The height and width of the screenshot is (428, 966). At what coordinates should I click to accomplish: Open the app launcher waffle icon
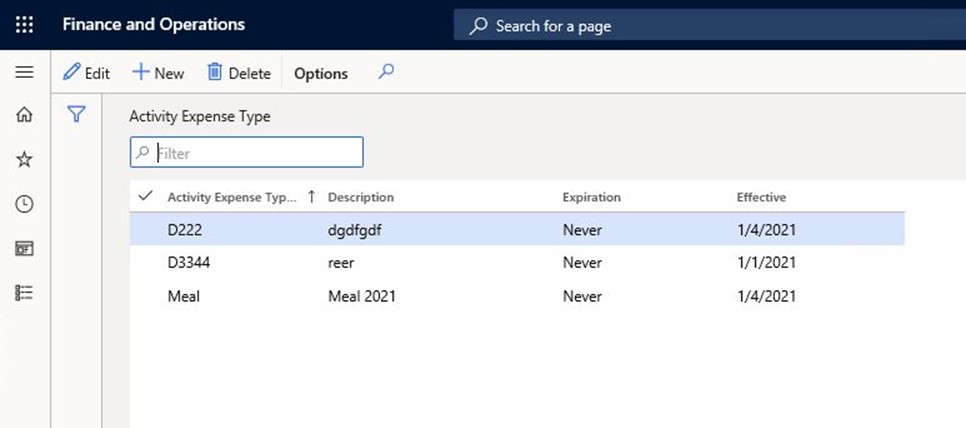point(24,25)
